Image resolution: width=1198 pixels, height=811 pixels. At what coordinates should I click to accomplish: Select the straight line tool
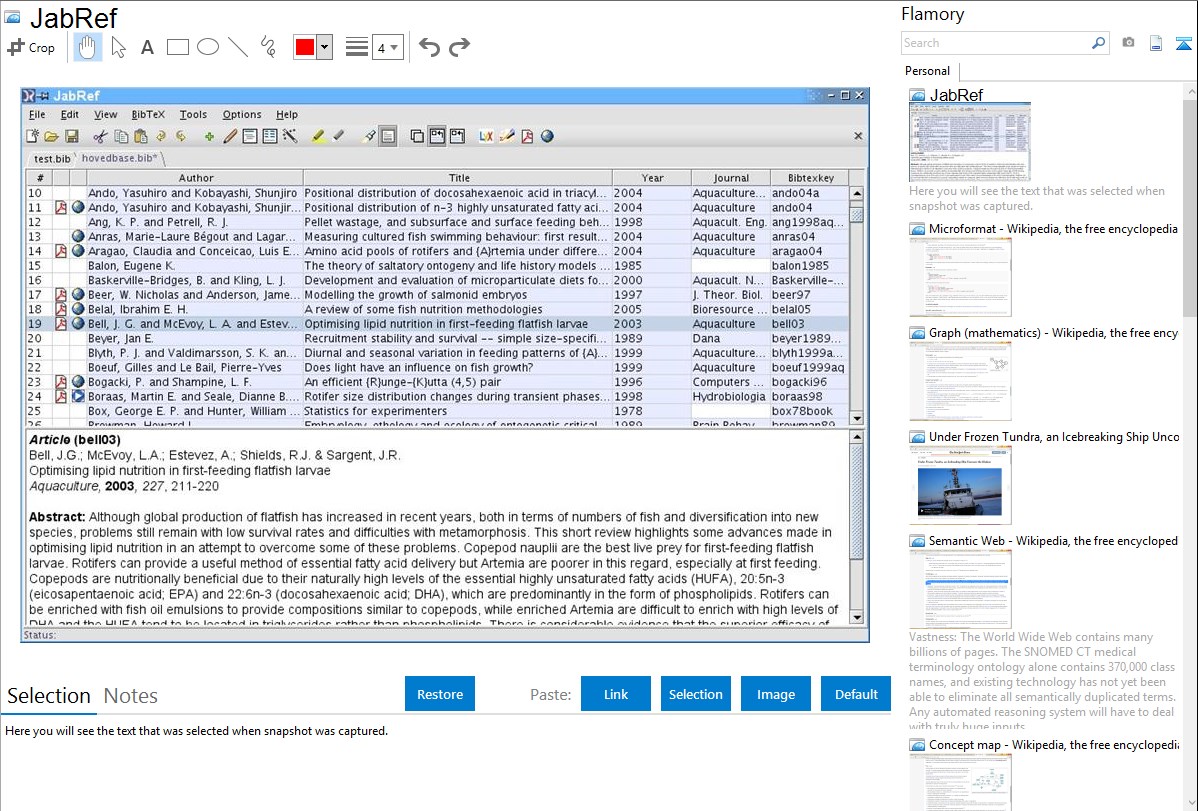(x=238, y=47)
